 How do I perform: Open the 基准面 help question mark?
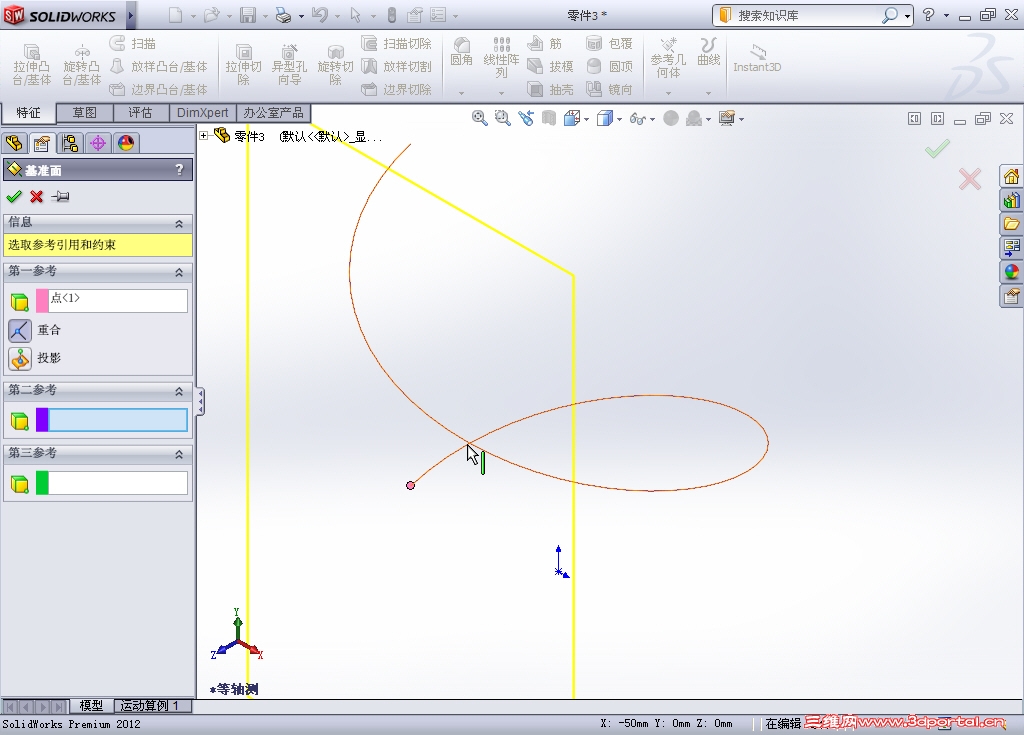tap(180, 170)
